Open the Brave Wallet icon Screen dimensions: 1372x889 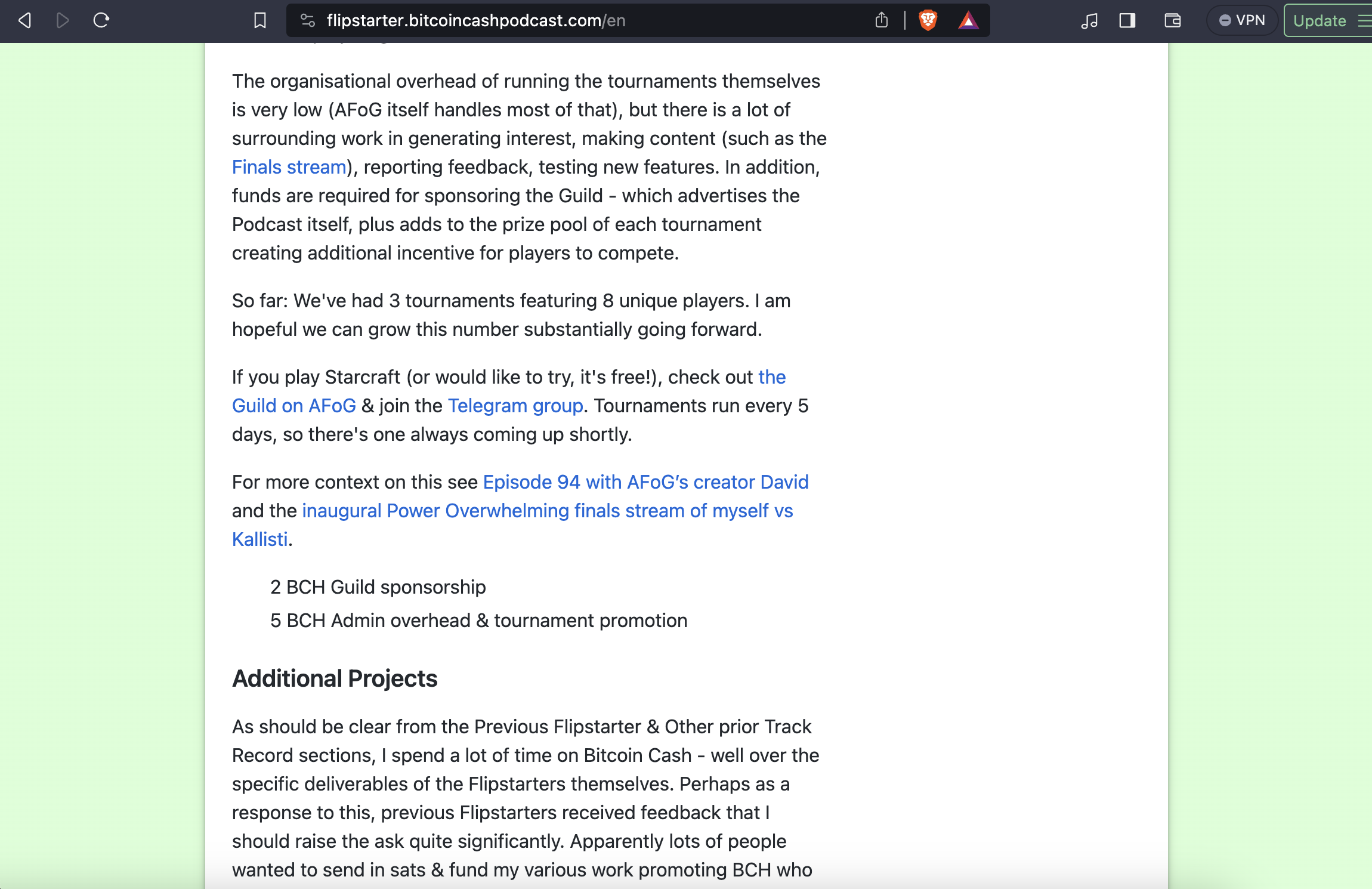(x=1173, y=21)
